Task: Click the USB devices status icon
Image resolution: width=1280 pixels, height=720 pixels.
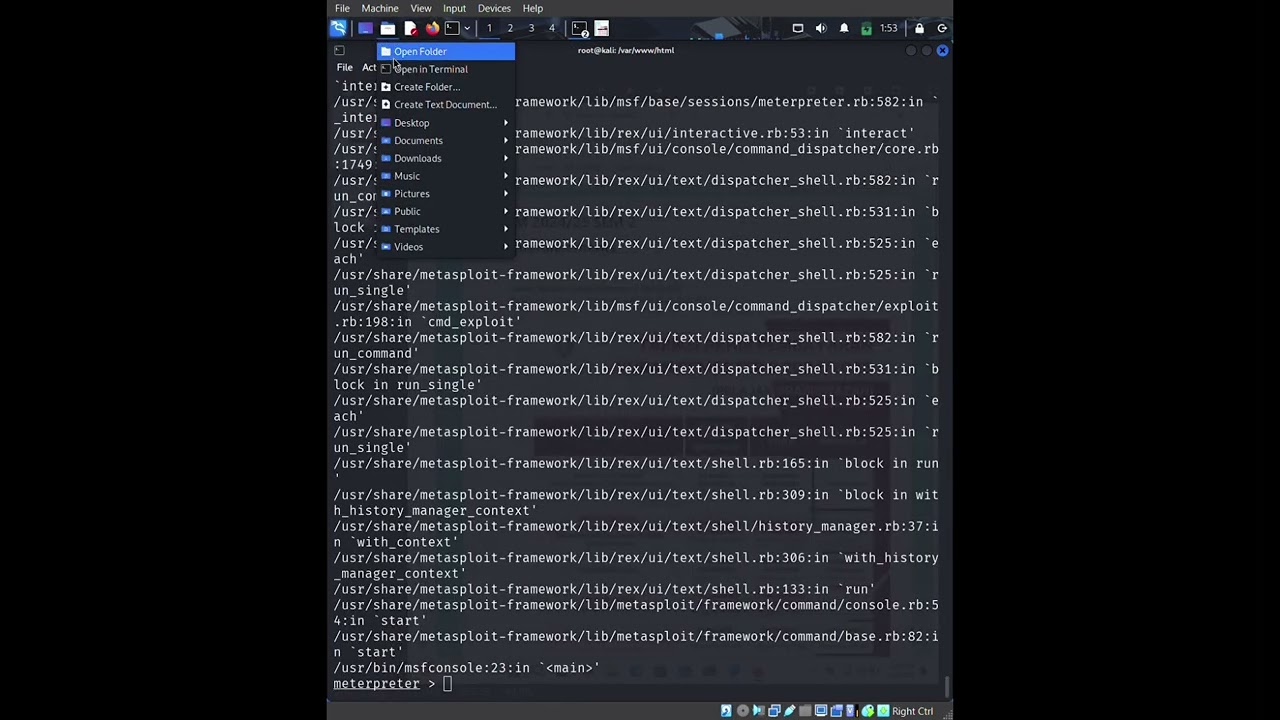Action: click(790, 711)
